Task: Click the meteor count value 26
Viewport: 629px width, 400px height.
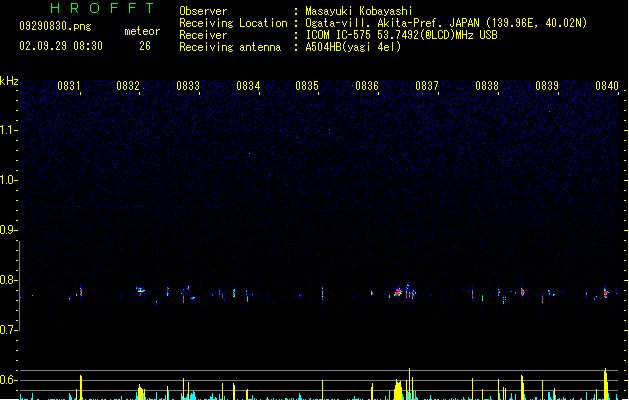Action: pyautogui.click(x=145, y=46)
